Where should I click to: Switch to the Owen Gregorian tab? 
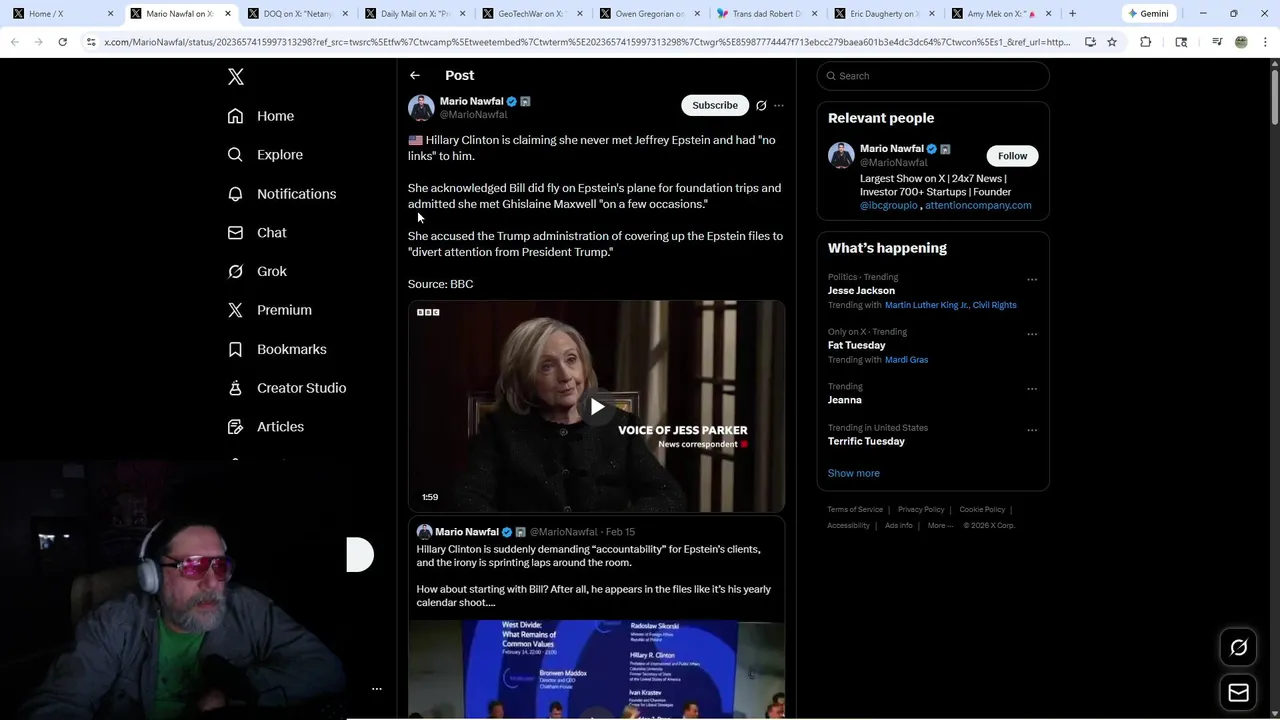pyautogui.click(x=647, y=14)
